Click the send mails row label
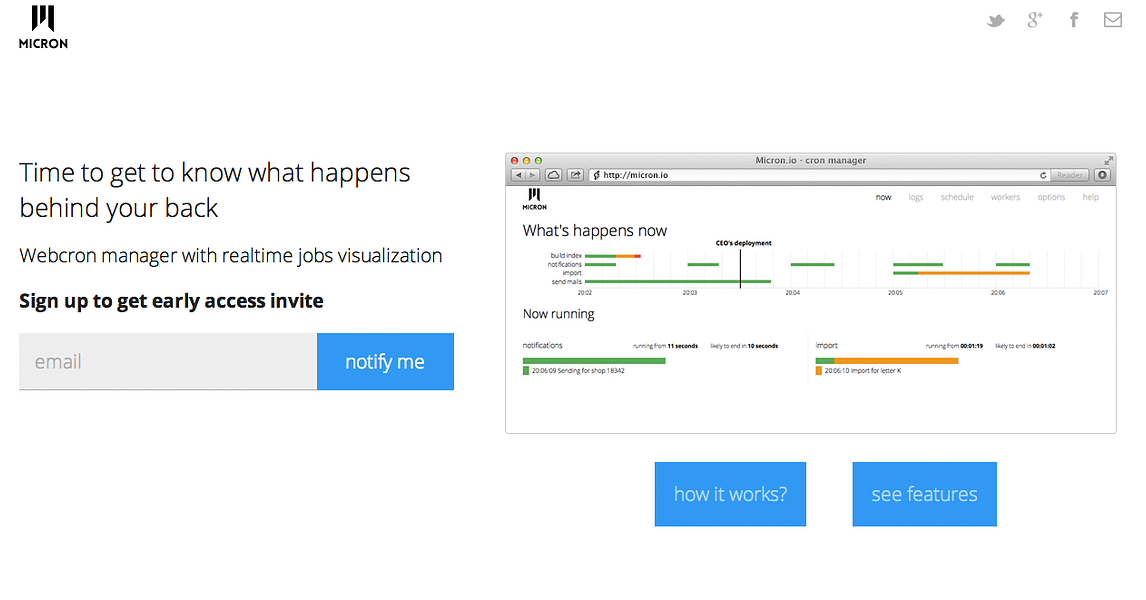This screenshot has width=1146, height=600. click(566, 281)
